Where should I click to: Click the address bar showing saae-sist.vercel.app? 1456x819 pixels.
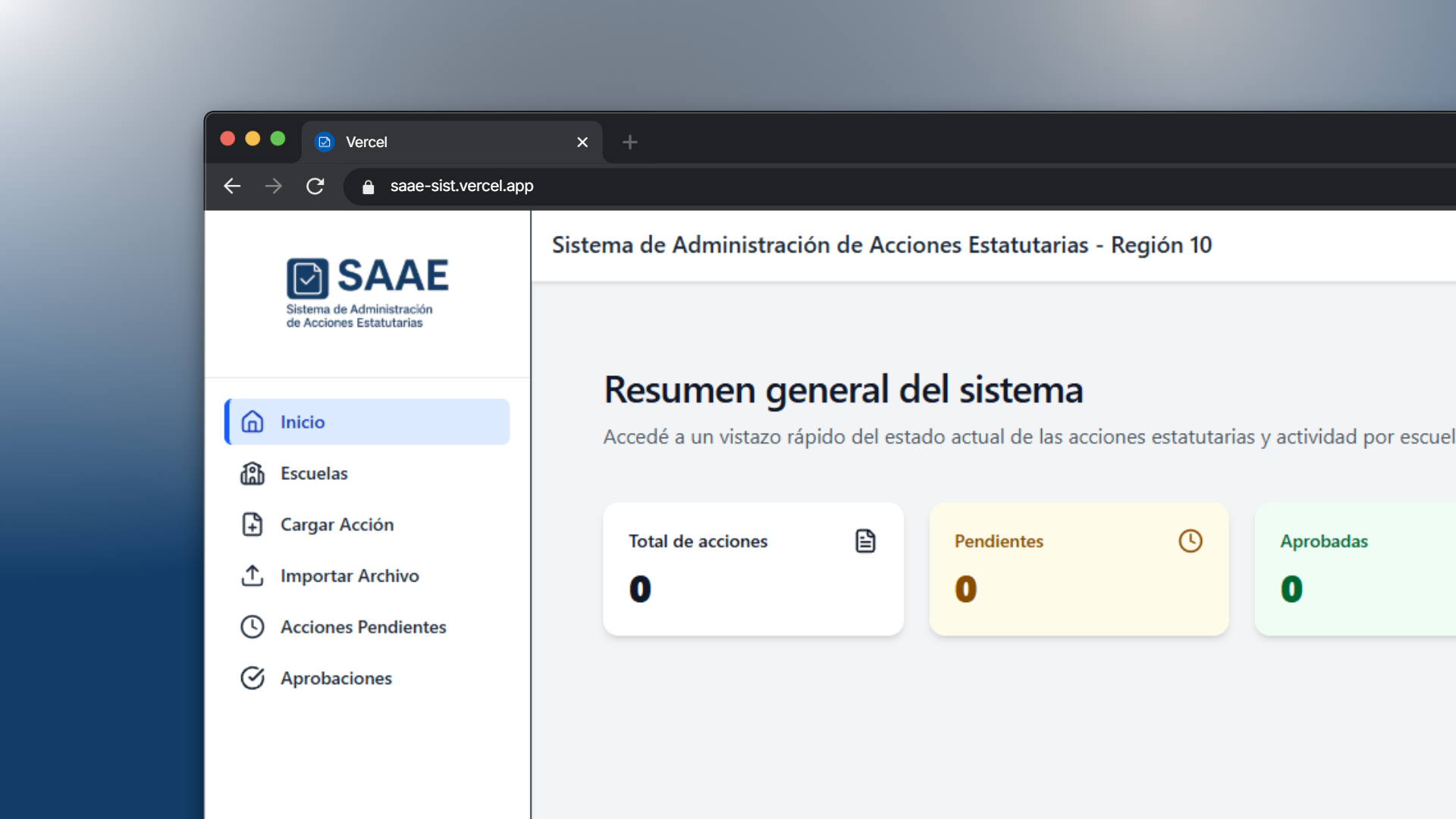click(461, 186)
